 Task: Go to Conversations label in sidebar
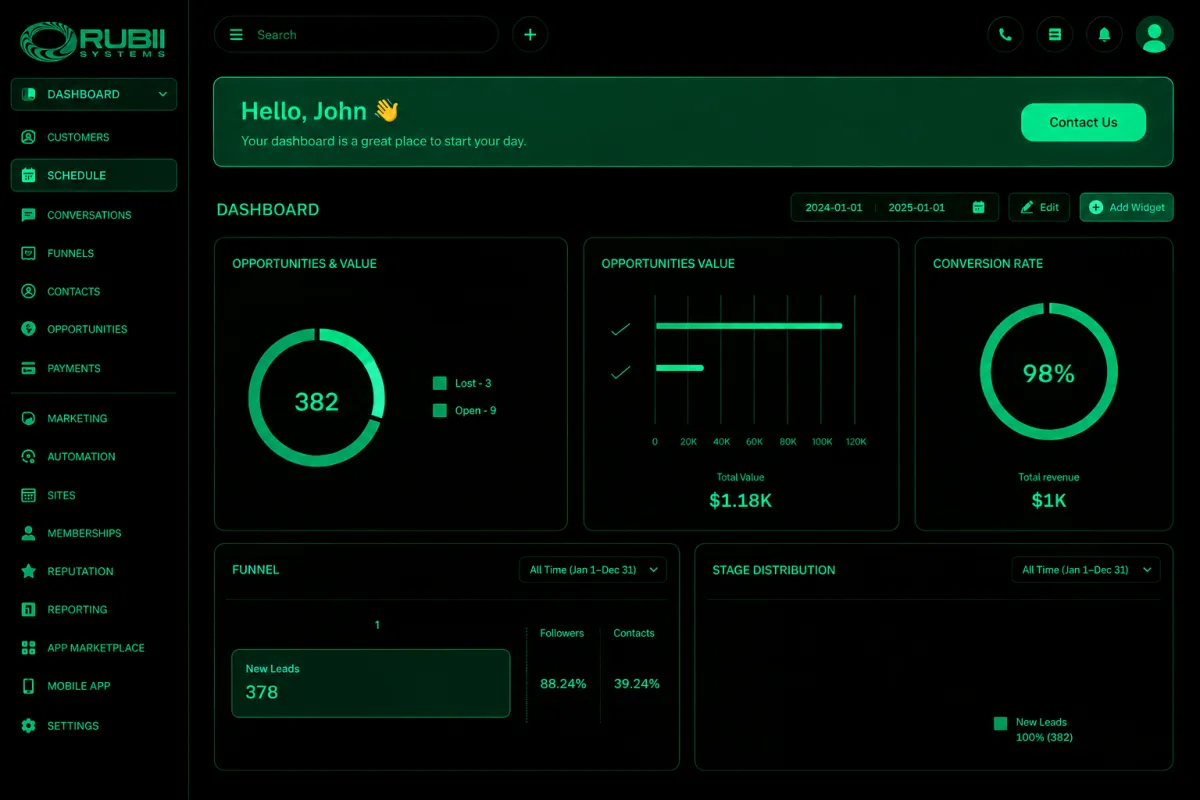tap(89, 215)
